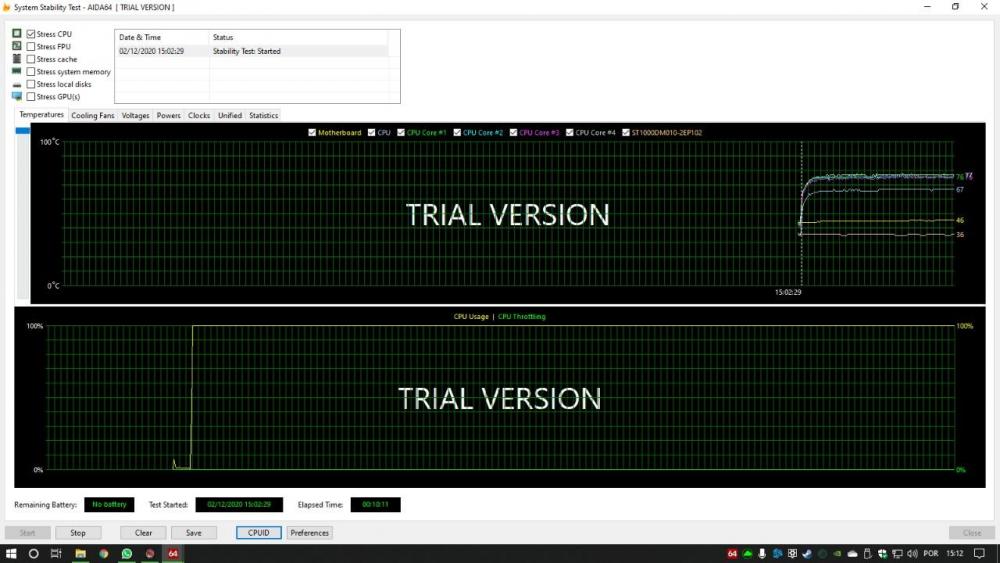
Task: Open the Preferences dialog
Action: (309, 533)
